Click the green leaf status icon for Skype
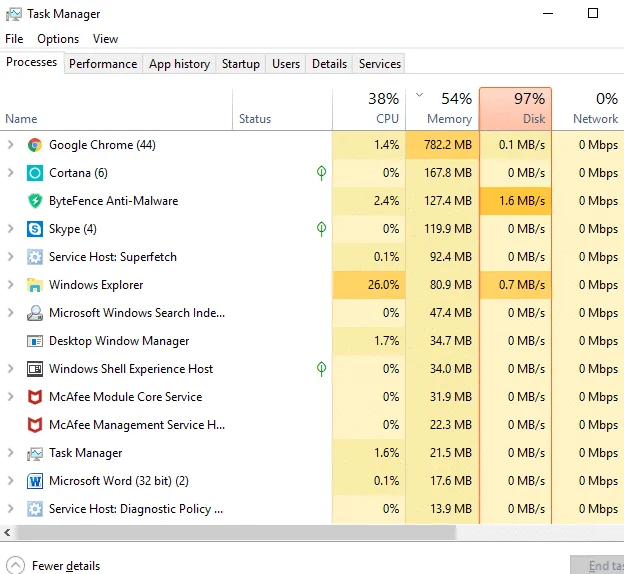This screenshot has width=624, height=574. (322, 229)
